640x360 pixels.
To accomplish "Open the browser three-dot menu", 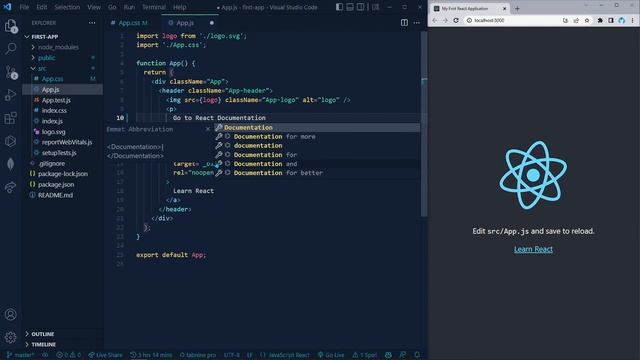I will click(633, 20).
